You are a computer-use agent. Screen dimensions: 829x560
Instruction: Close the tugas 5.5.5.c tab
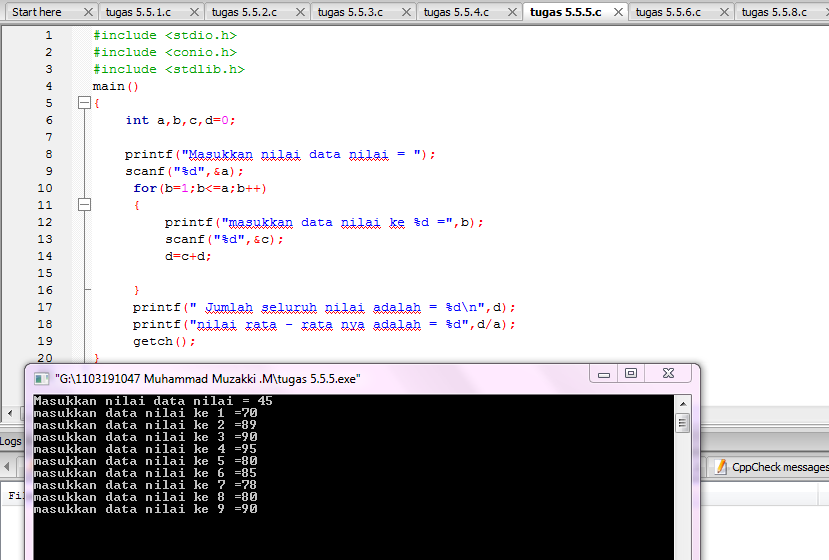pyautogui.click(x=618, y=12)
